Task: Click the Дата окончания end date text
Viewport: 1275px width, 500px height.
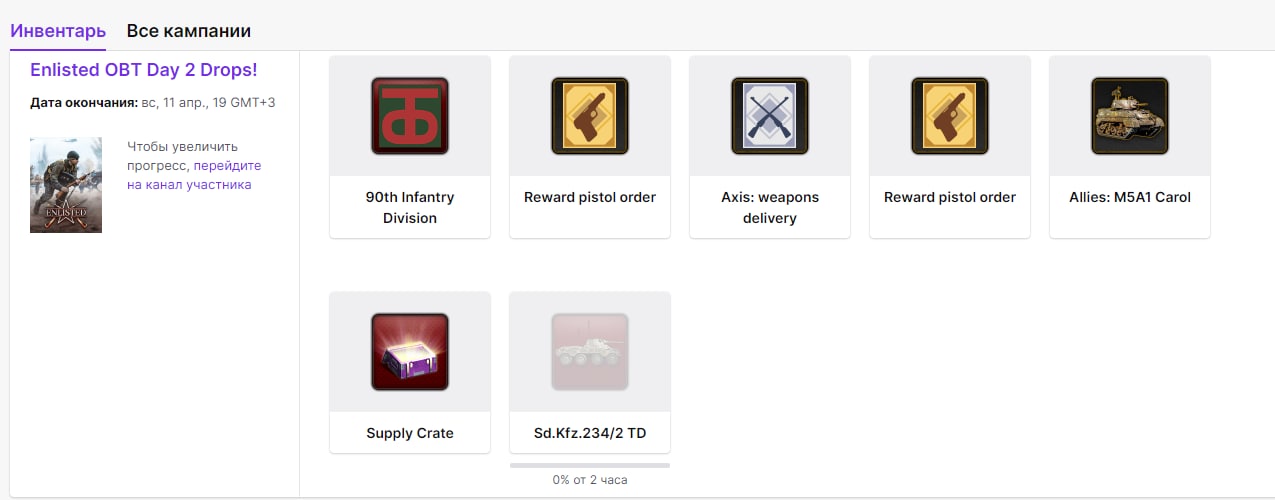Action: tap(153, 102)
